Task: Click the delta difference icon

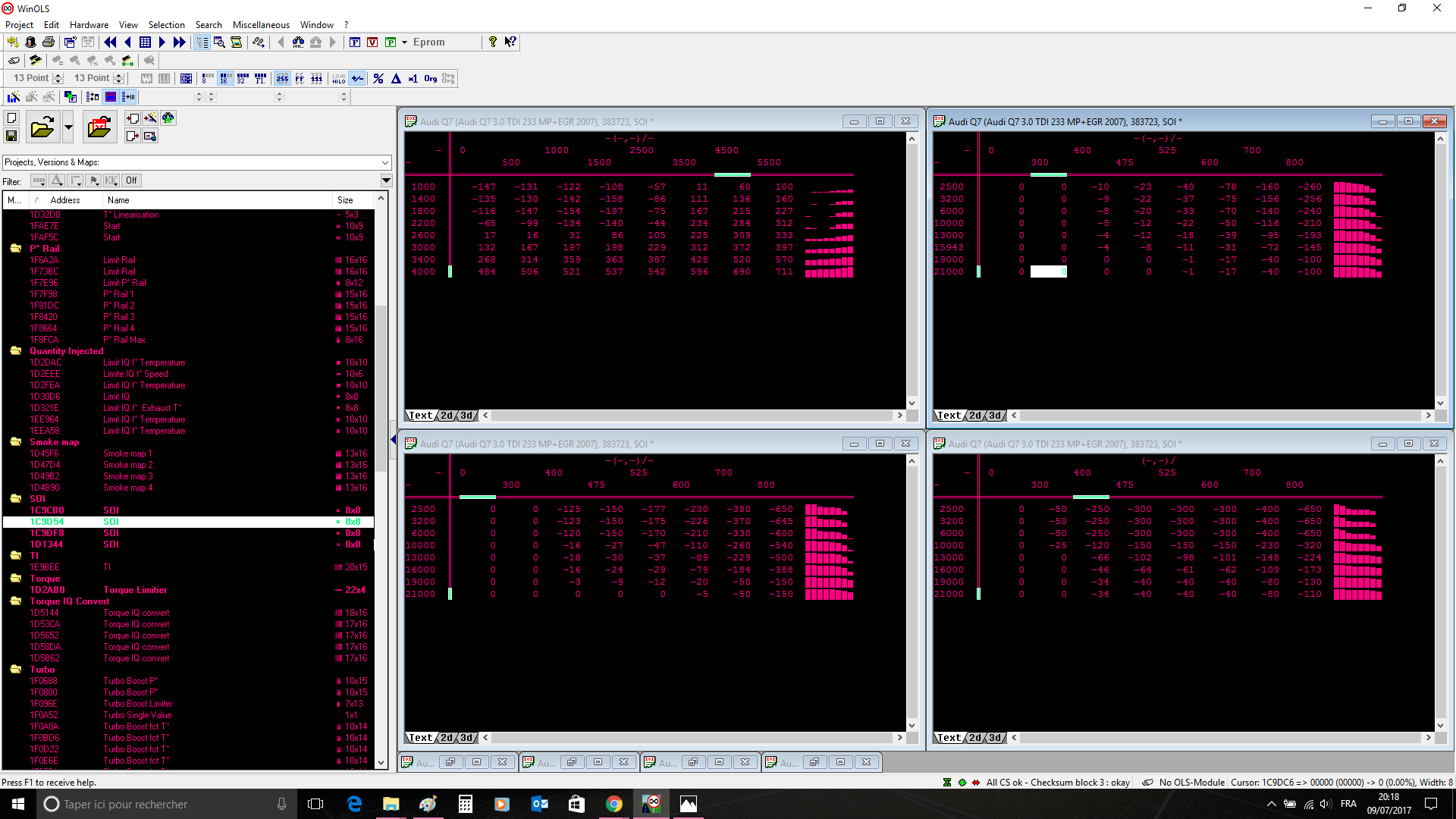Action: [396, 78]
